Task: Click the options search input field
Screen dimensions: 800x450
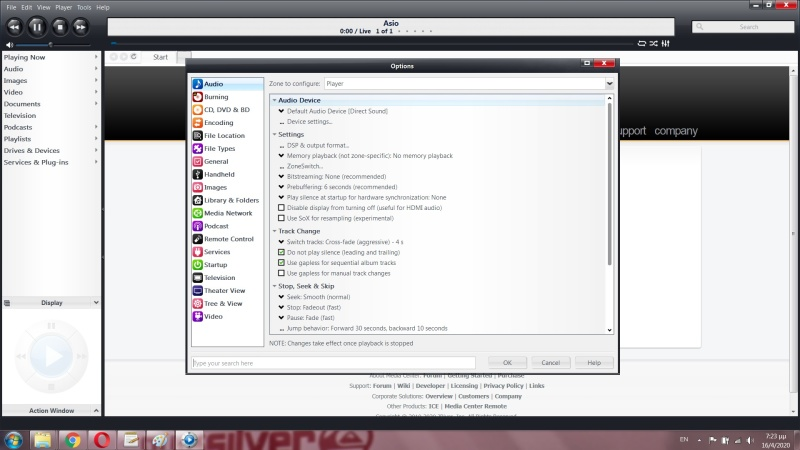Action: [x=334, y=363]
